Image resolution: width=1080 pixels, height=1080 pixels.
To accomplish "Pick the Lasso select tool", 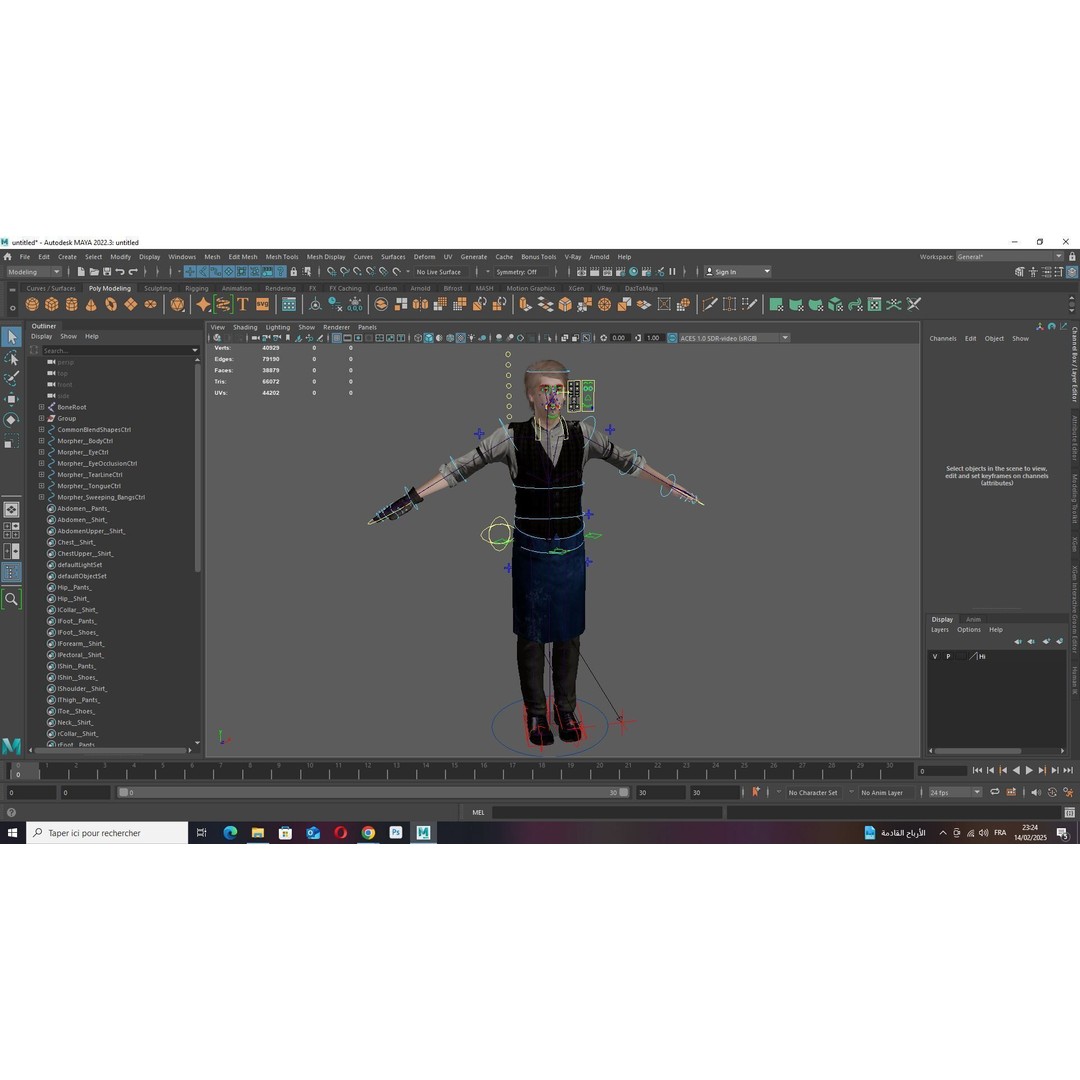I will [12, 358].
